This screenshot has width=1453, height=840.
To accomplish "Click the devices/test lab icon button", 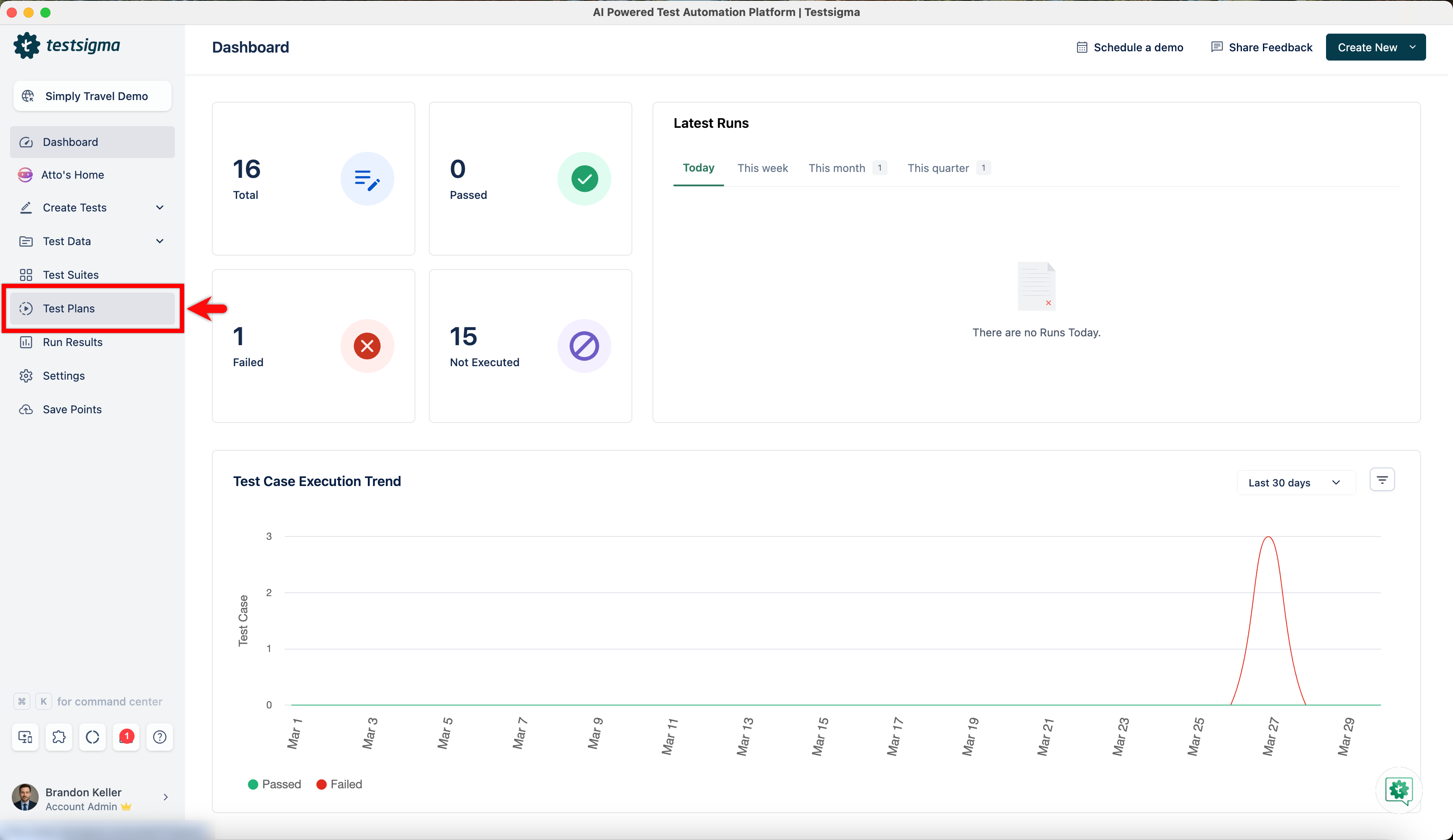I will point(25,737).
